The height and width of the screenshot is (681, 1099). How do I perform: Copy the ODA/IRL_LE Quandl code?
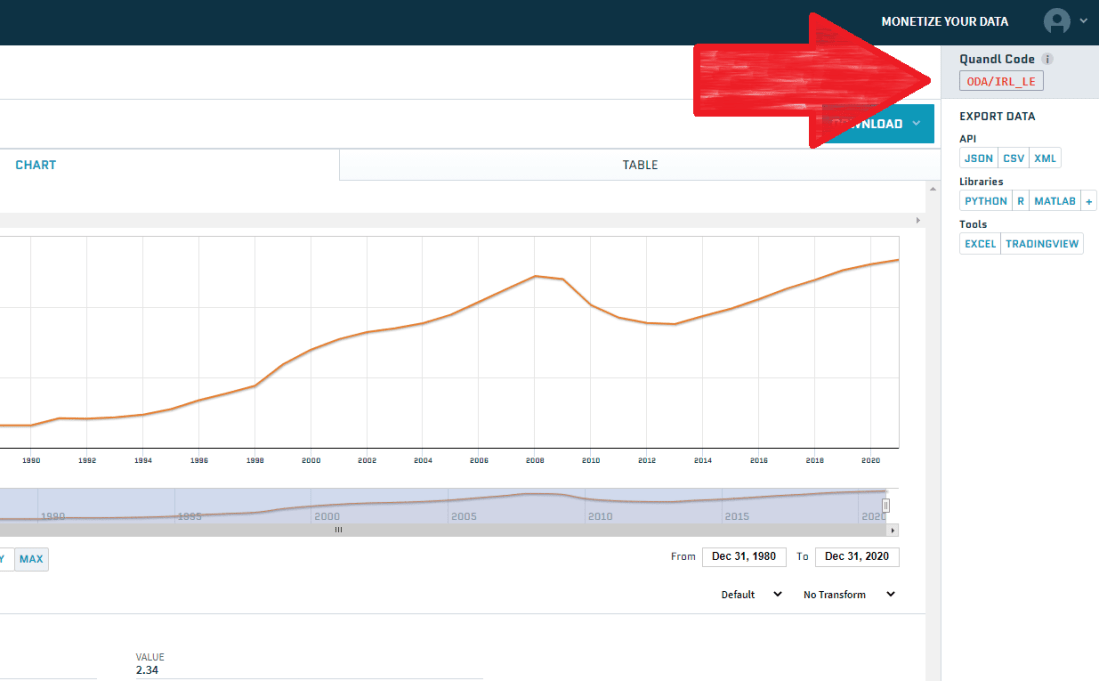(1001, 81)
